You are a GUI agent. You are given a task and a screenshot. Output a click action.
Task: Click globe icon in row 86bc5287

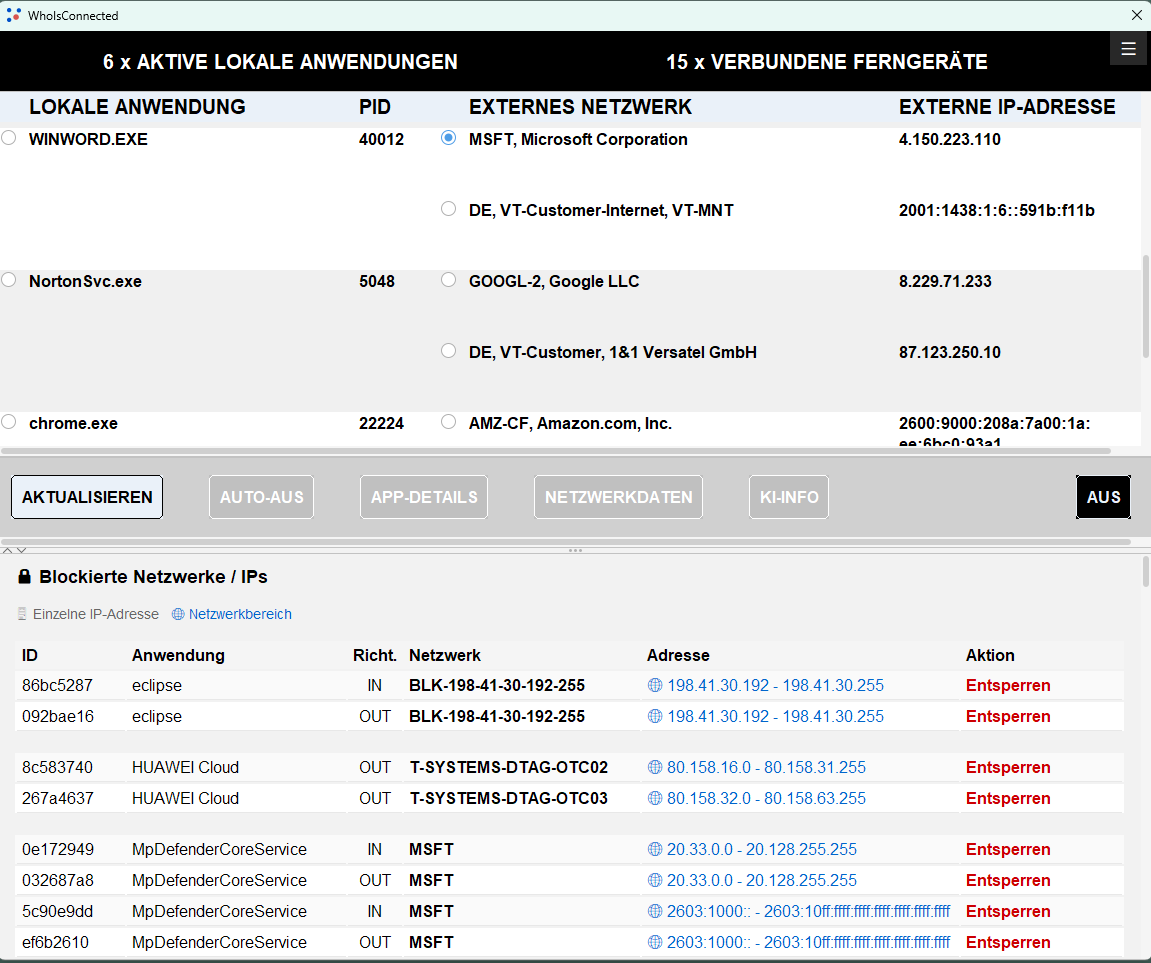point(655,685)
